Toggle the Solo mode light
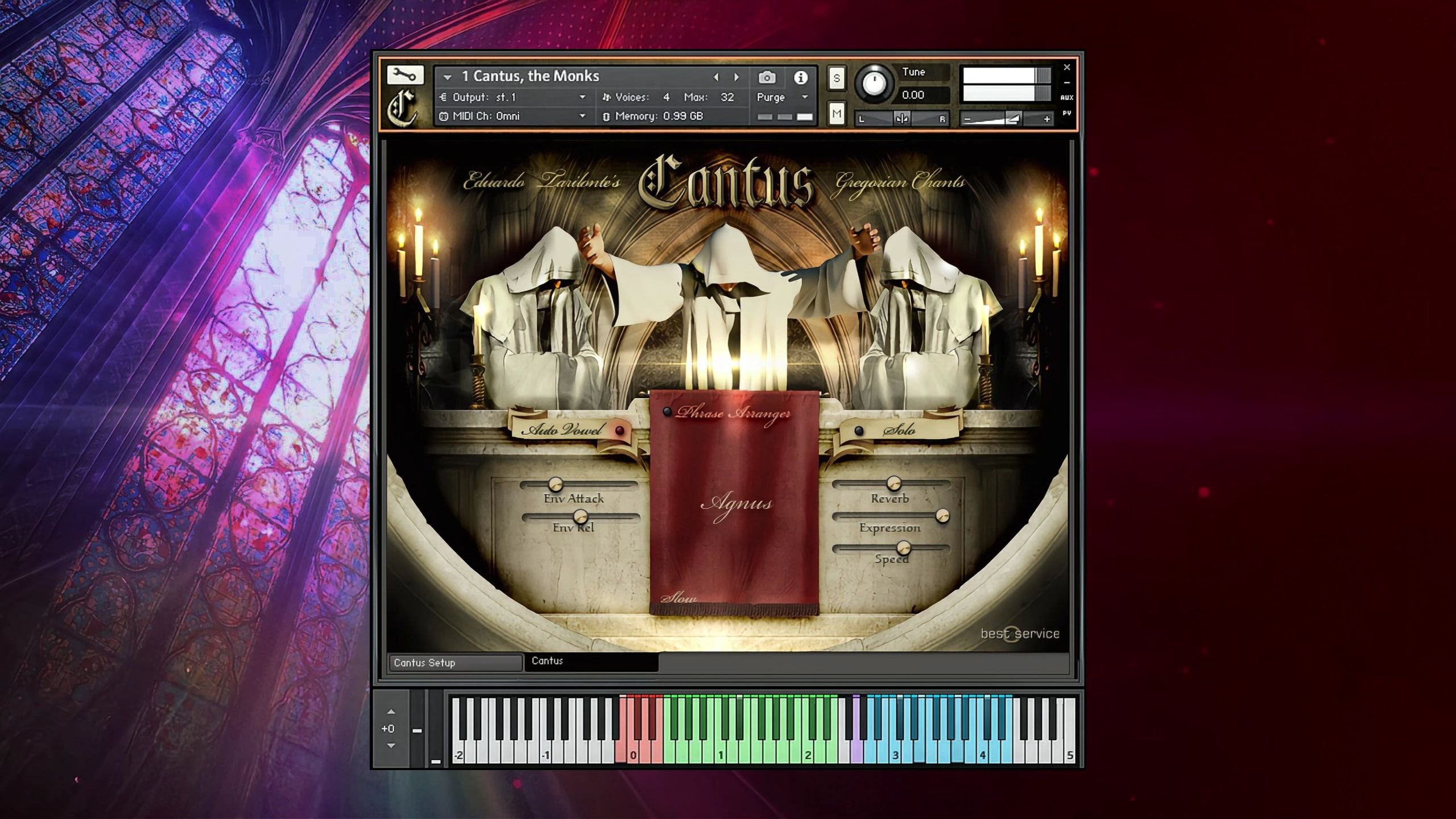This screenshot has height=819, width=1456. (859, 431)
